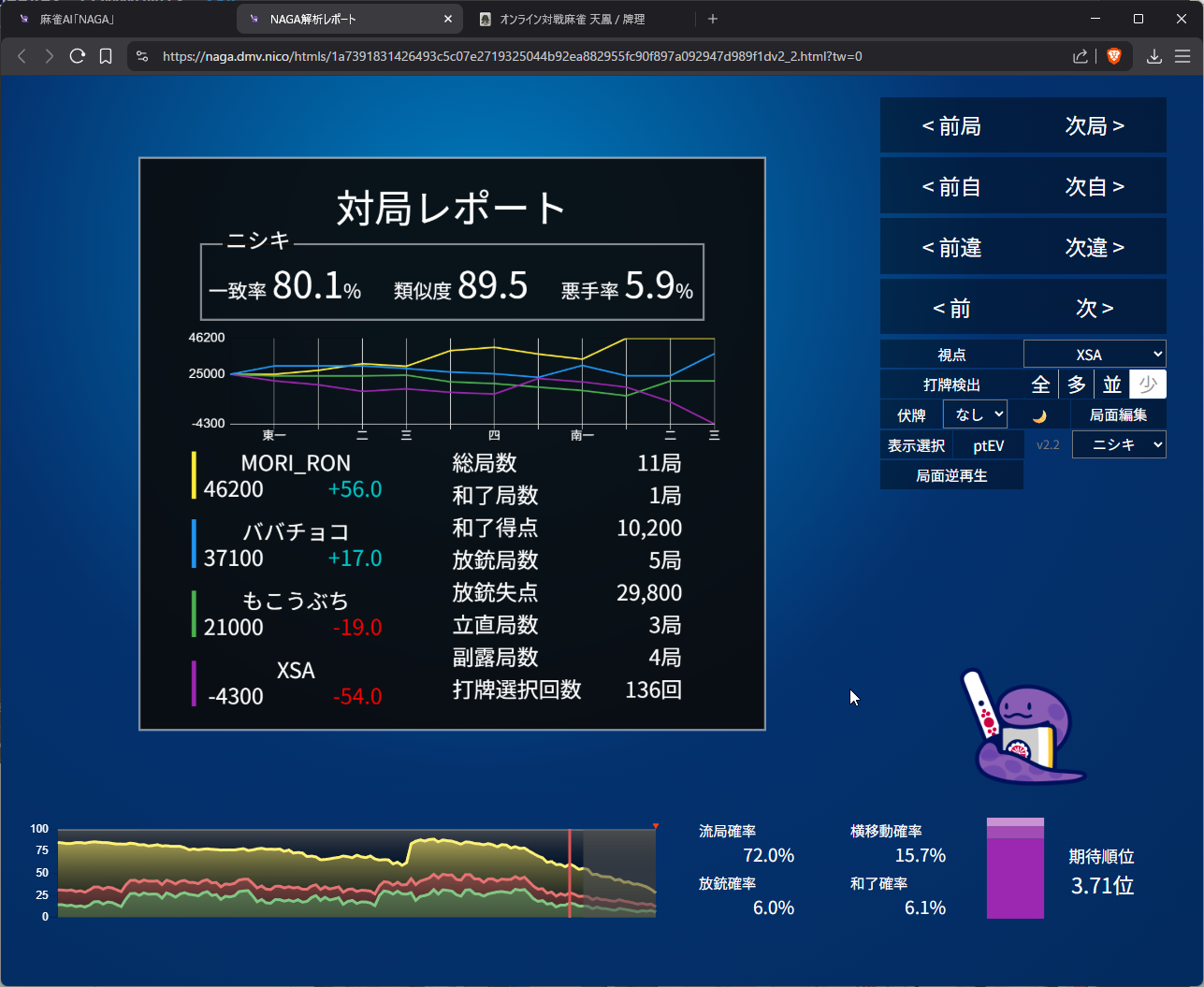Reload the page with the refresh icon
This screenshot has height=987, width=1204.
[x=78, y=56]
